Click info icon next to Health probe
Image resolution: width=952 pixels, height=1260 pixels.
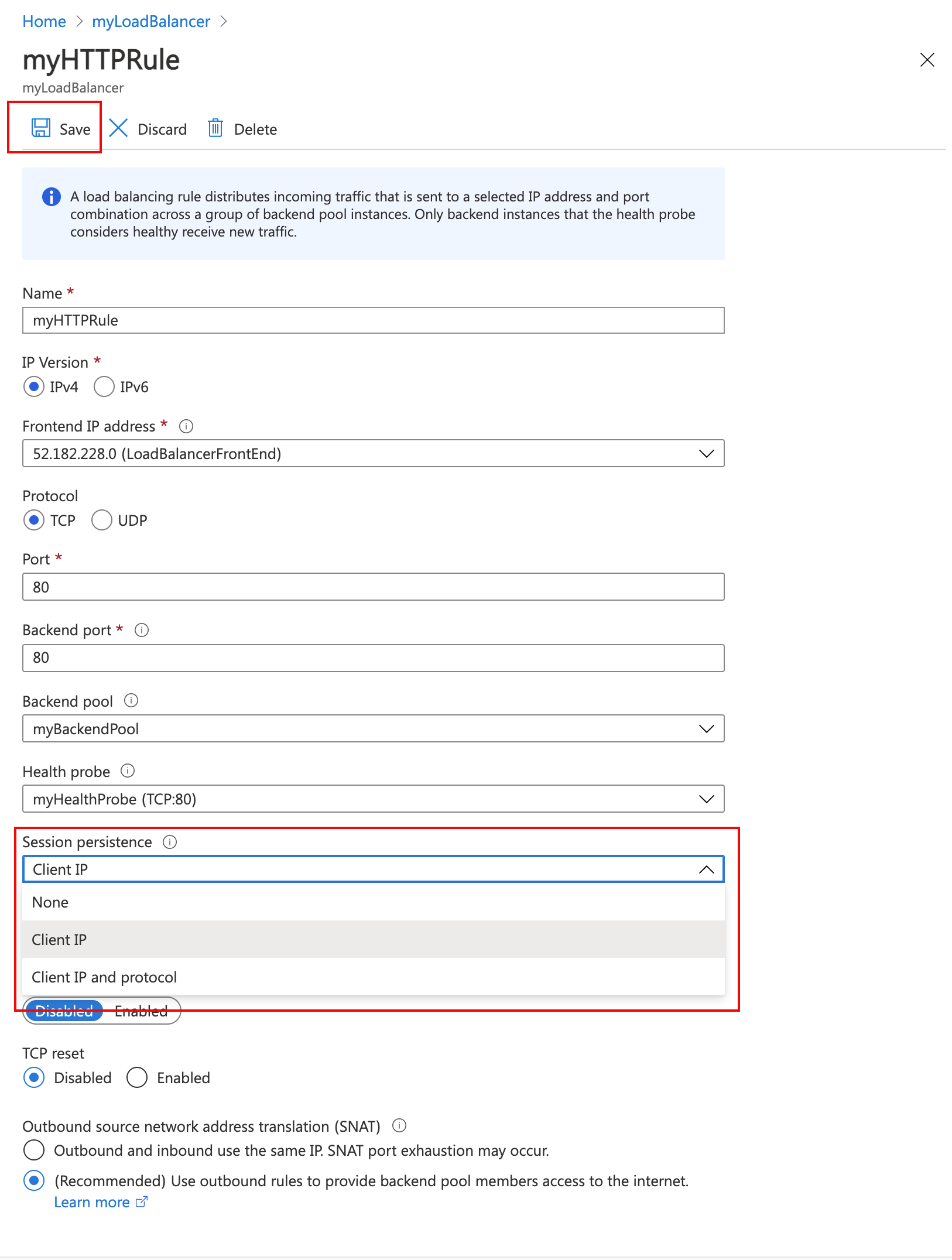click(128, 771)
